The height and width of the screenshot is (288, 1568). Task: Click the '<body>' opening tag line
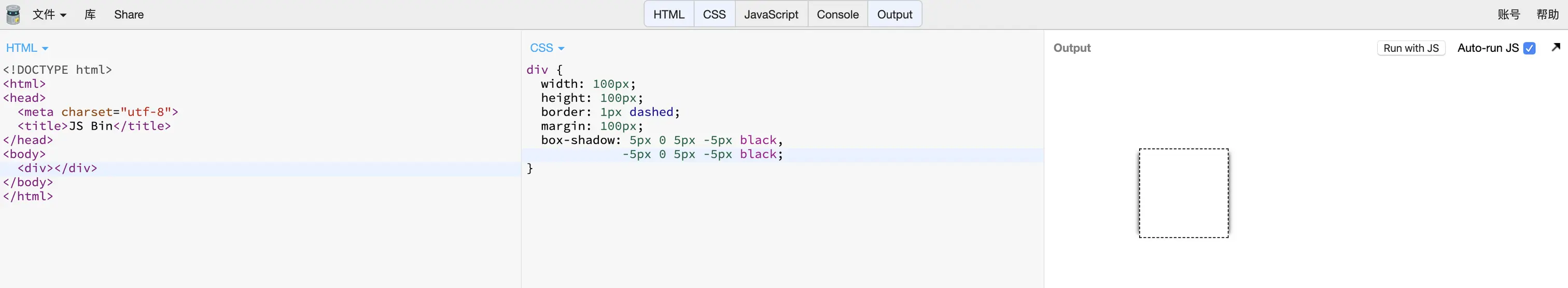click(24, 154)
